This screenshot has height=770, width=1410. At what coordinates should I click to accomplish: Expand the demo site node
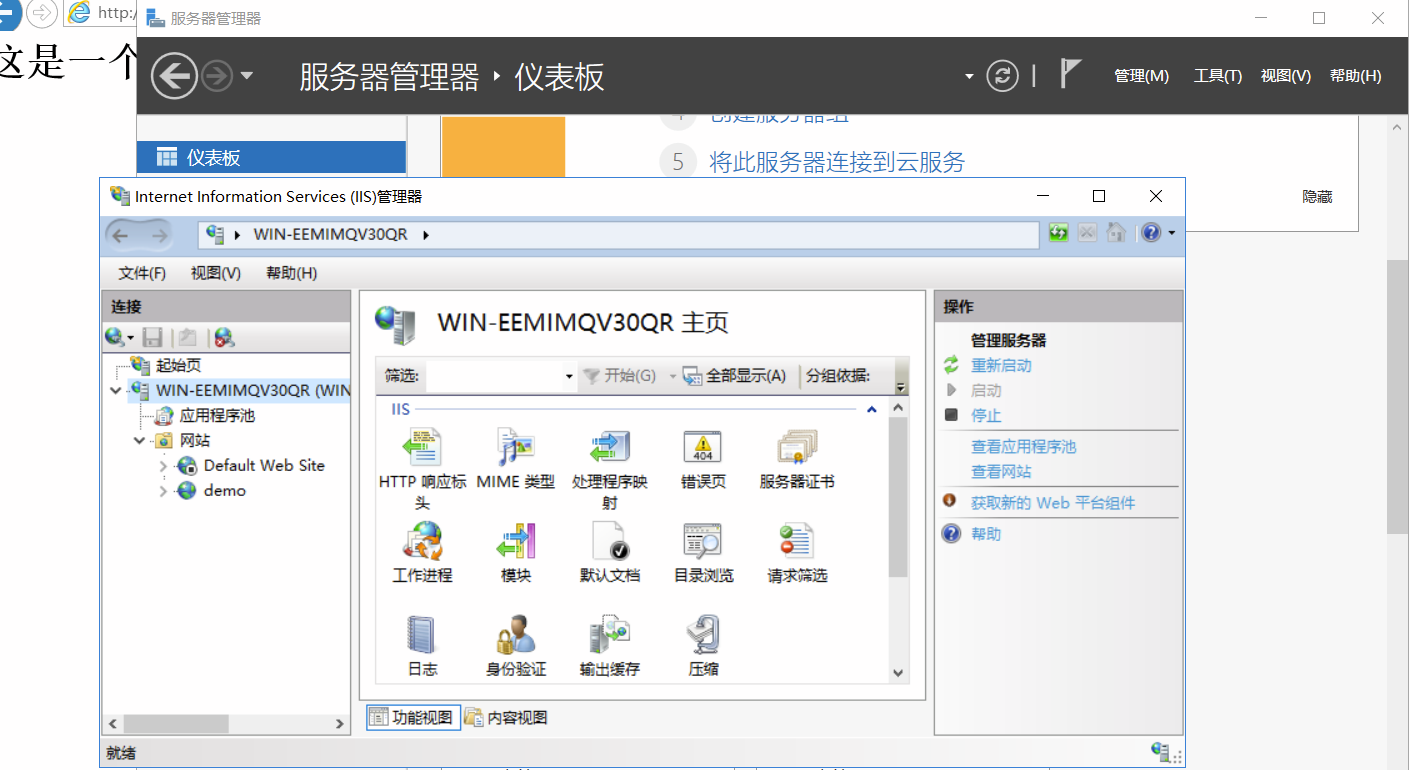(x=163, y=491)
